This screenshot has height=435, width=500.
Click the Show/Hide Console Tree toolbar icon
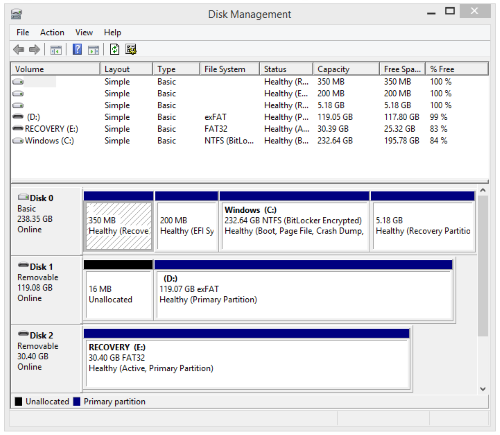[x=56, y=50]
